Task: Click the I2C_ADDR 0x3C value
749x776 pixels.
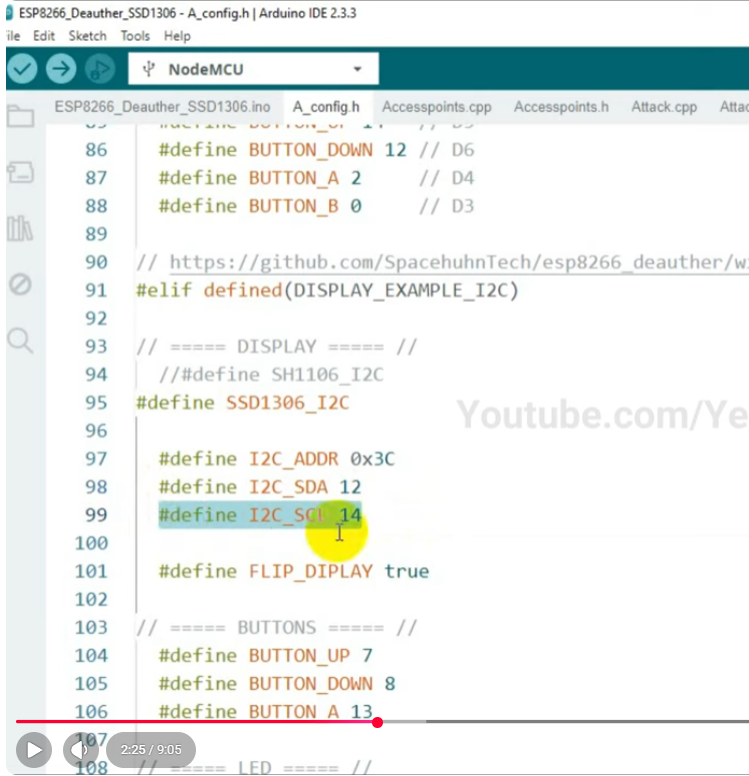Action: [x=372, y=459]
